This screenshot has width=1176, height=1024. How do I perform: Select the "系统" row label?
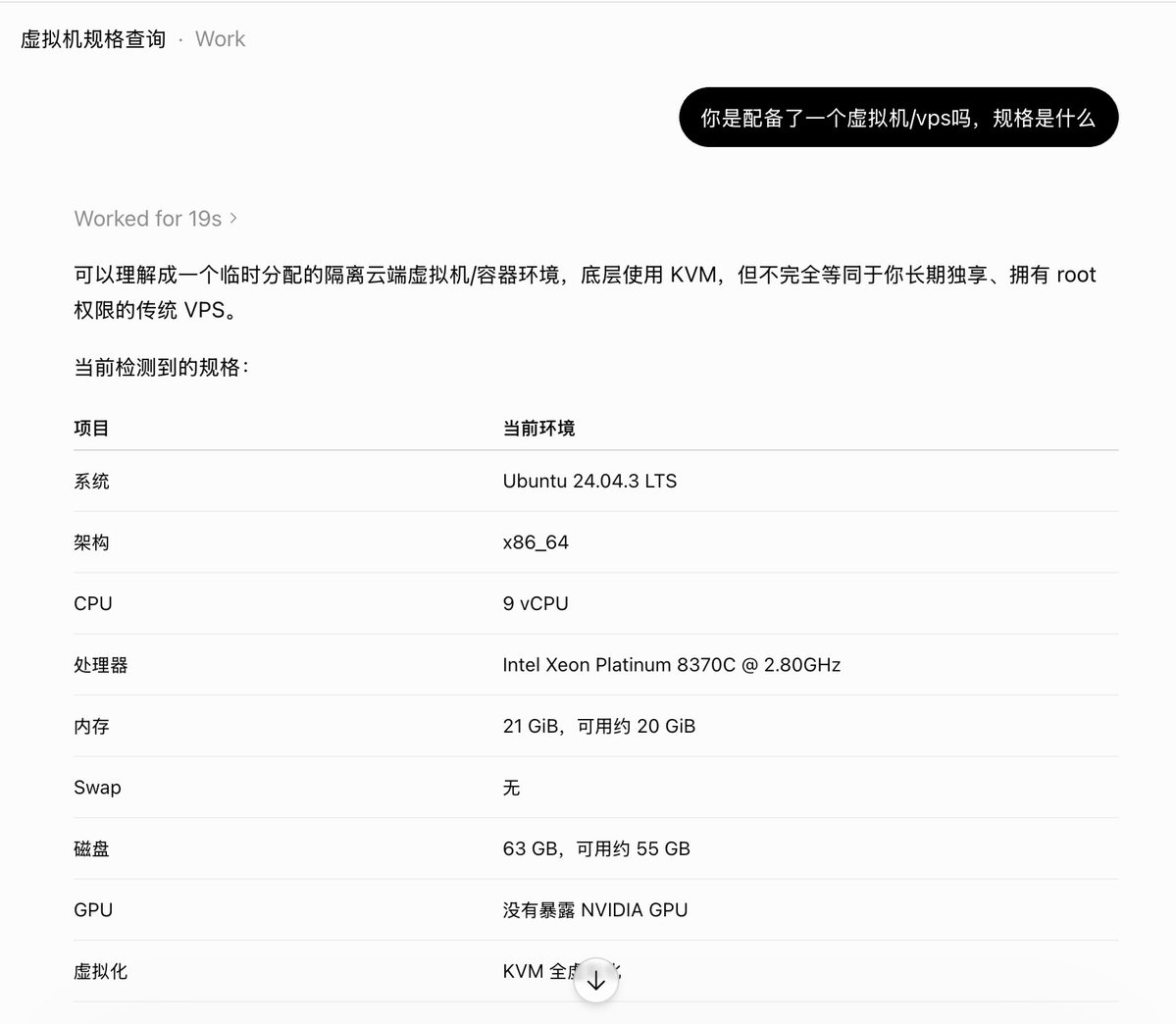(x=91, y=481)
